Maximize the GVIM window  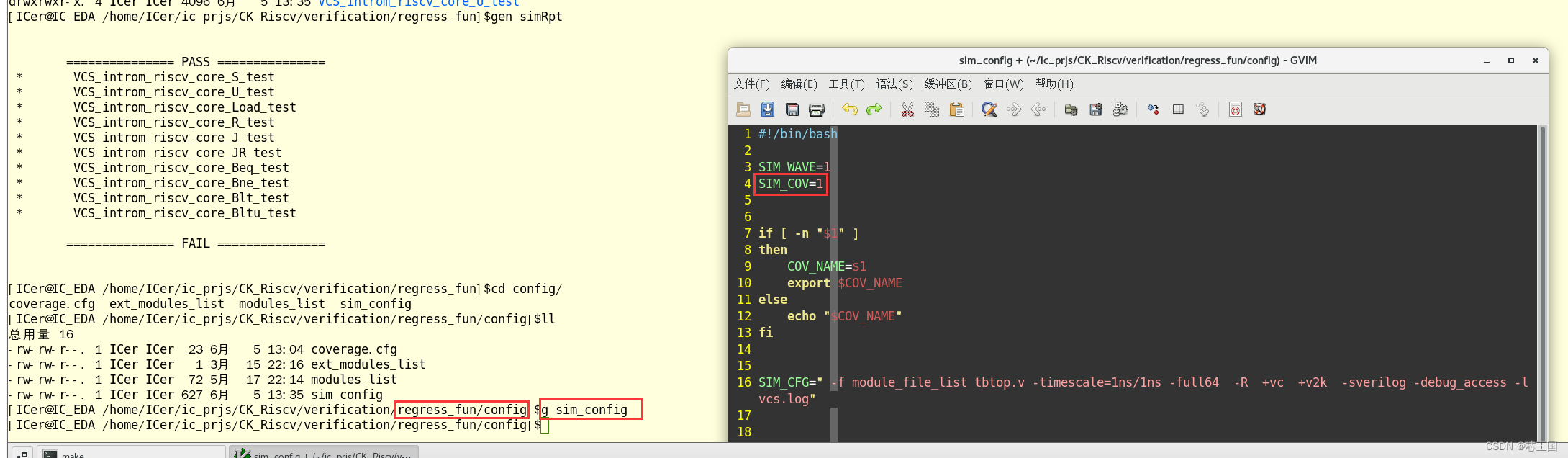[x=1511, y=61]
